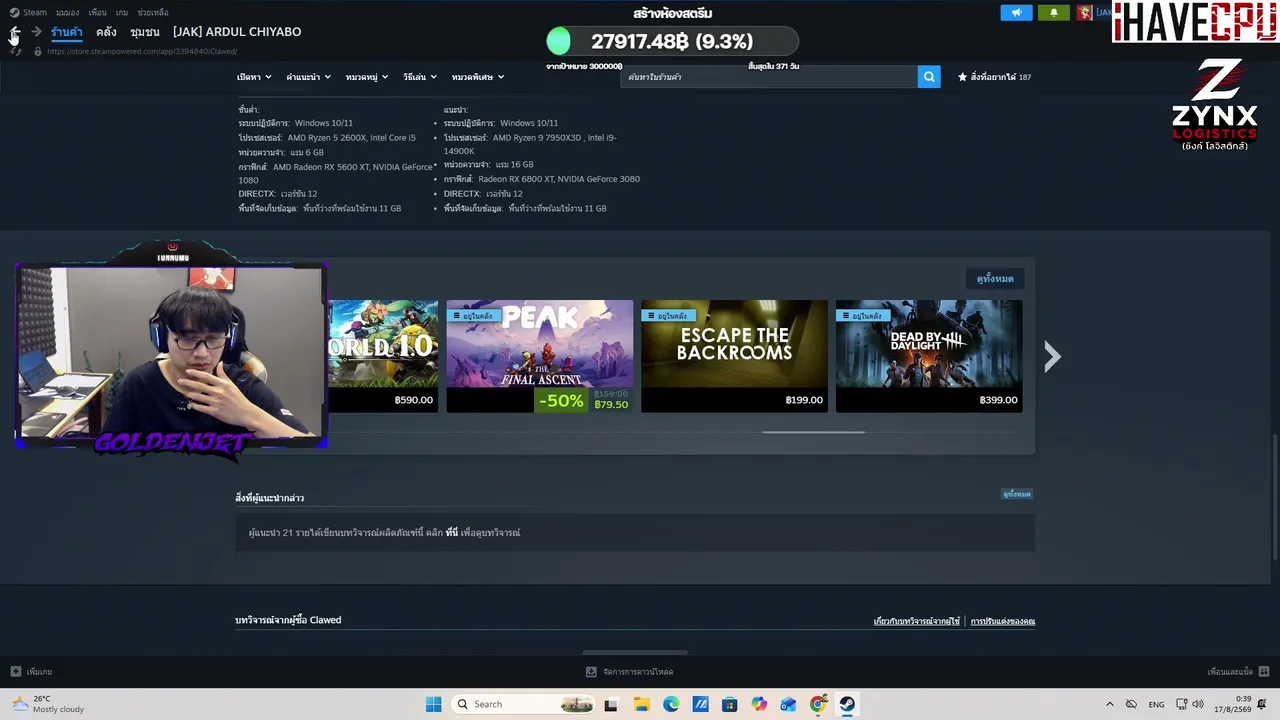Open the การปรับแต่งของคุณ link
Screen dimensions: 1280x720
tap(1002, 621)
